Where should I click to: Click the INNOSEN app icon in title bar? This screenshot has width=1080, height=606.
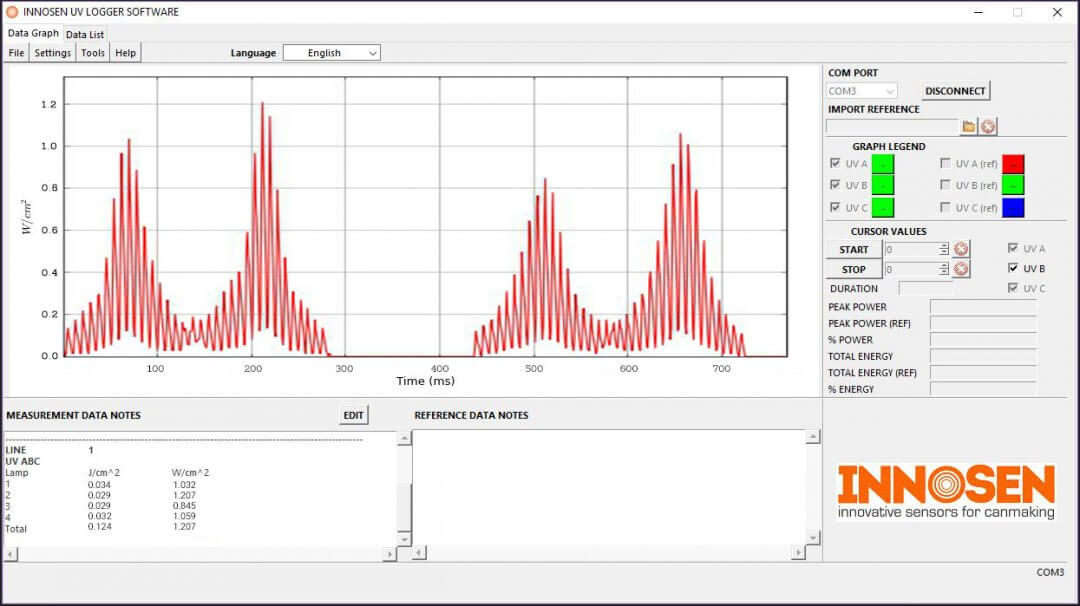pos(12,12)
